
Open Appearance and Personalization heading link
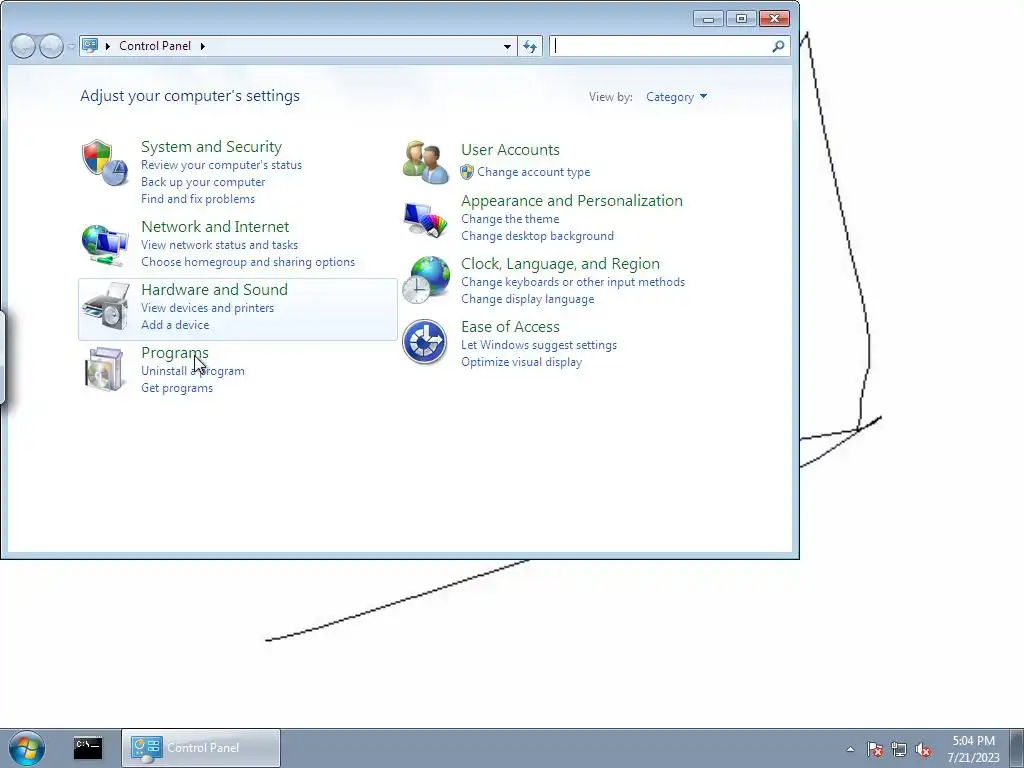[x=571, y=200]
